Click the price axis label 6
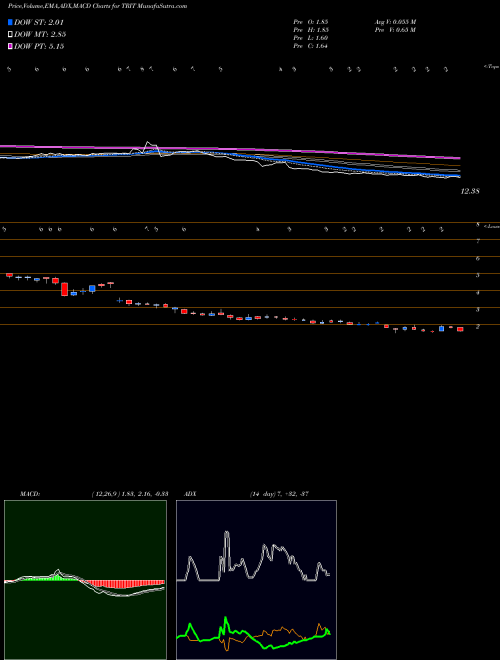Image resolution: width=500 pixels, height=660 pixels. pyautogui.click(x=478, y=258)
